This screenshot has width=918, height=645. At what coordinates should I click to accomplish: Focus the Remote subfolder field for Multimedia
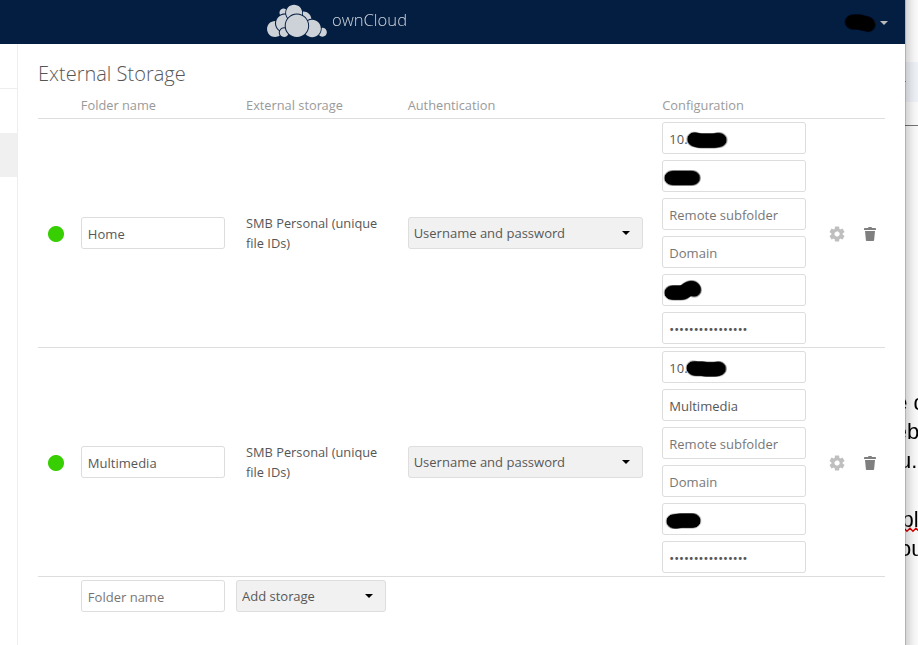coord(733,443)
